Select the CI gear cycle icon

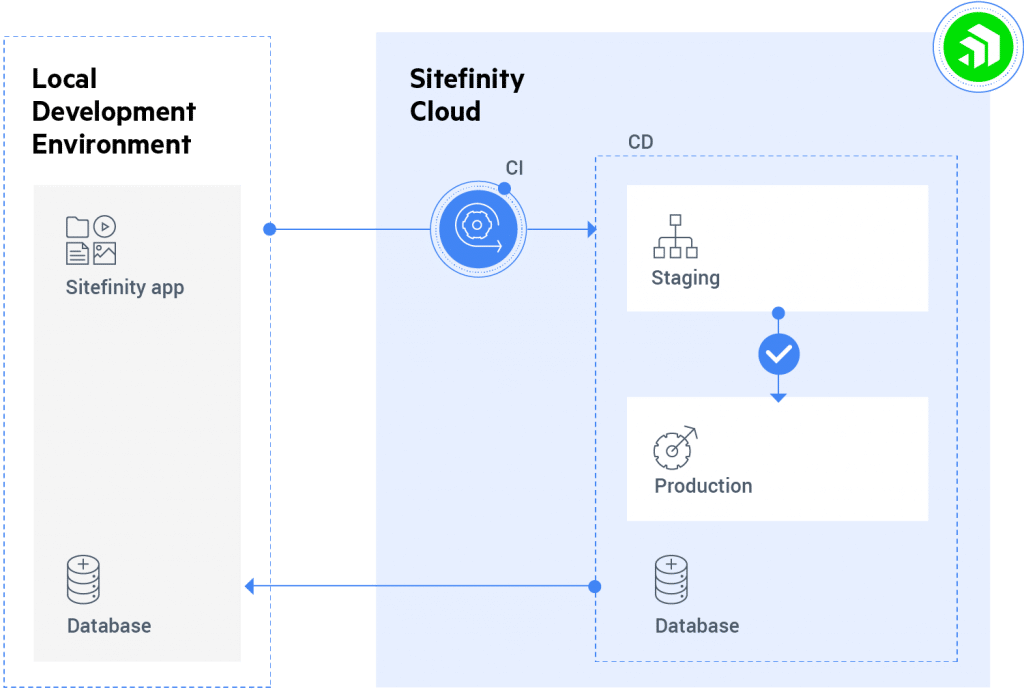478,228
